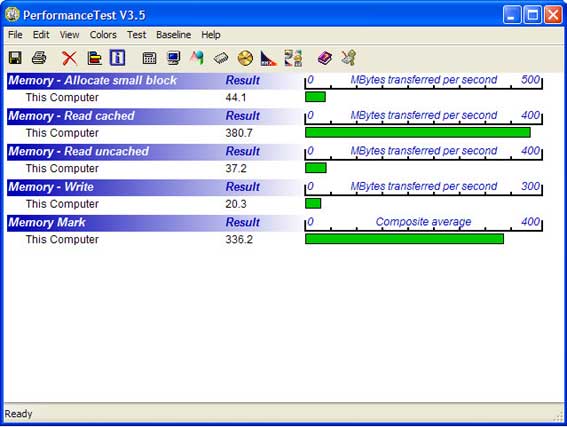Open the Help menu
Viewport: 567px width, 427px height.
click(211, 35)
